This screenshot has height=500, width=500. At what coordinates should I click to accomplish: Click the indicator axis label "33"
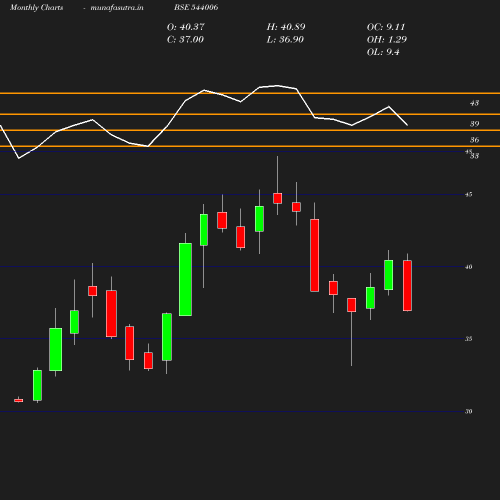pyautogui.click(x=474, y=156)
